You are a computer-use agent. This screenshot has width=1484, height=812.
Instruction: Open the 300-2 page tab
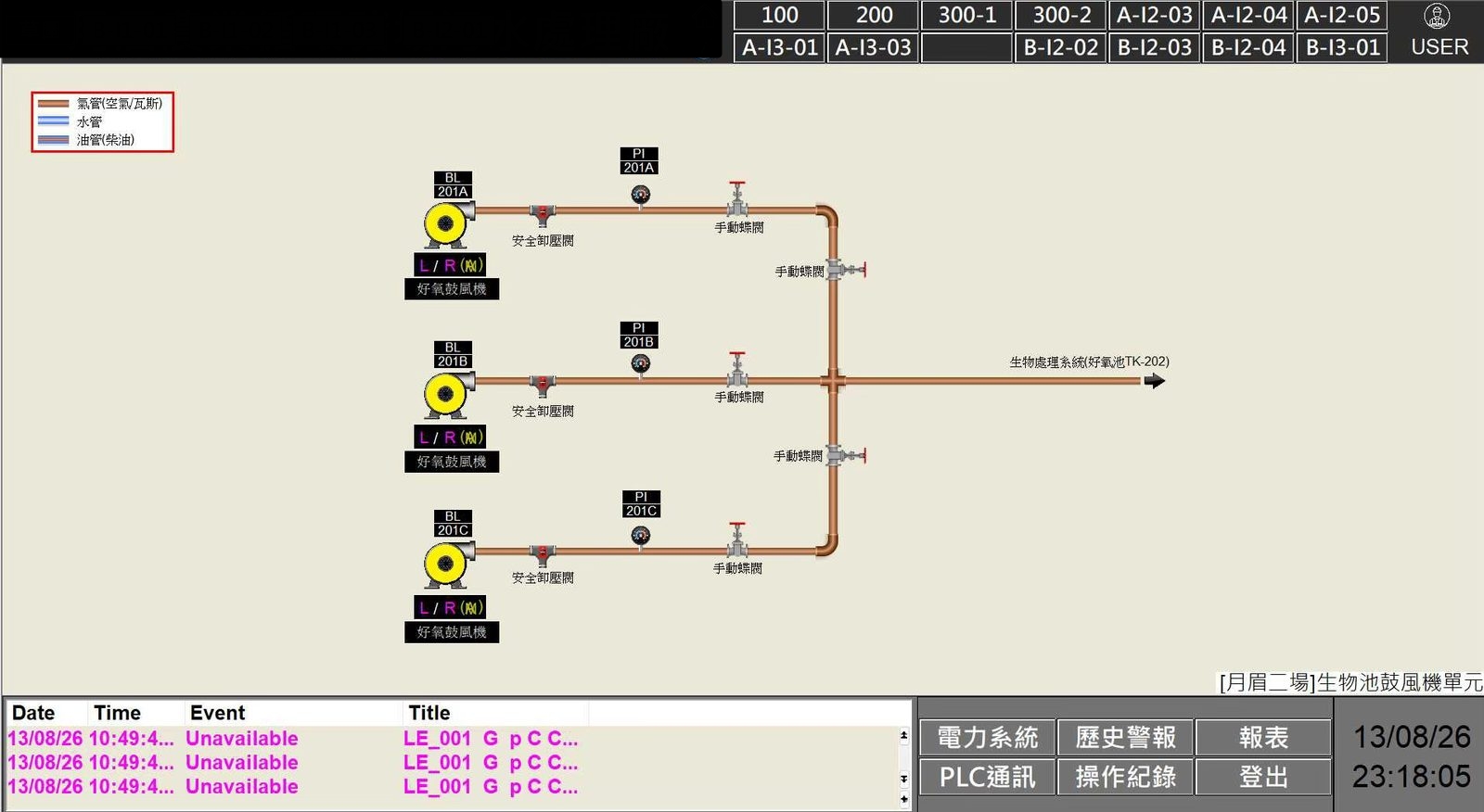click(1062, 15)
